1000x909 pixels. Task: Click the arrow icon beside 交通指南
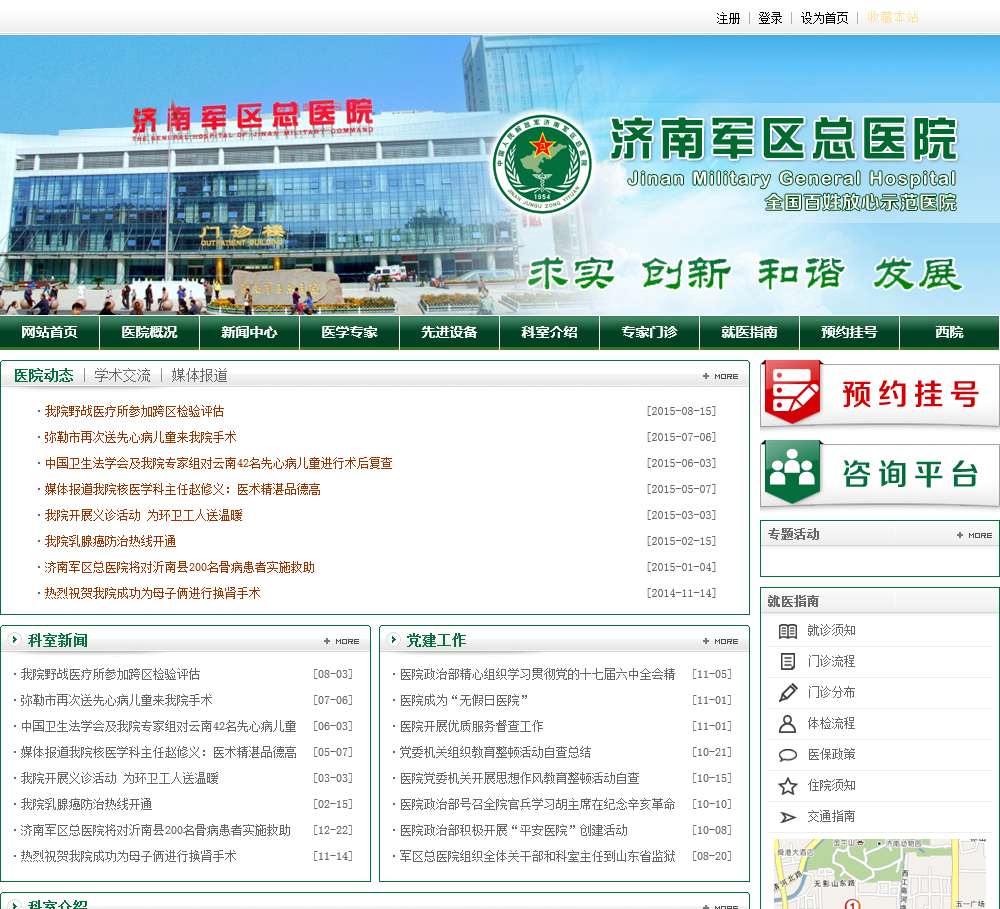point(788,817)
